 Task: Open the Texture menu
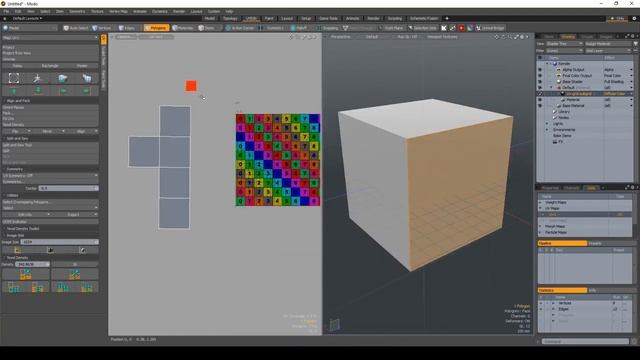tap(97, 11)
